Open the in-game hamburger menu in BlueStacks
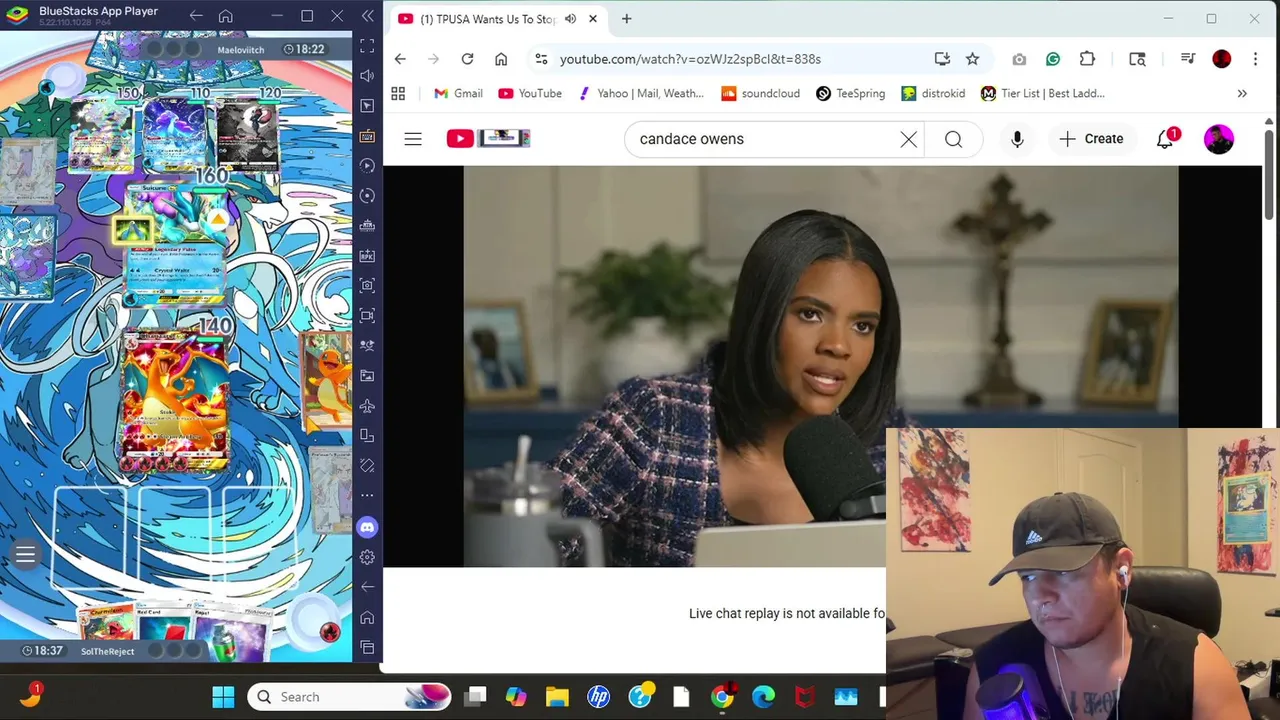The image size is (1280, 720). pyautogui.click(x=25, y=554)
